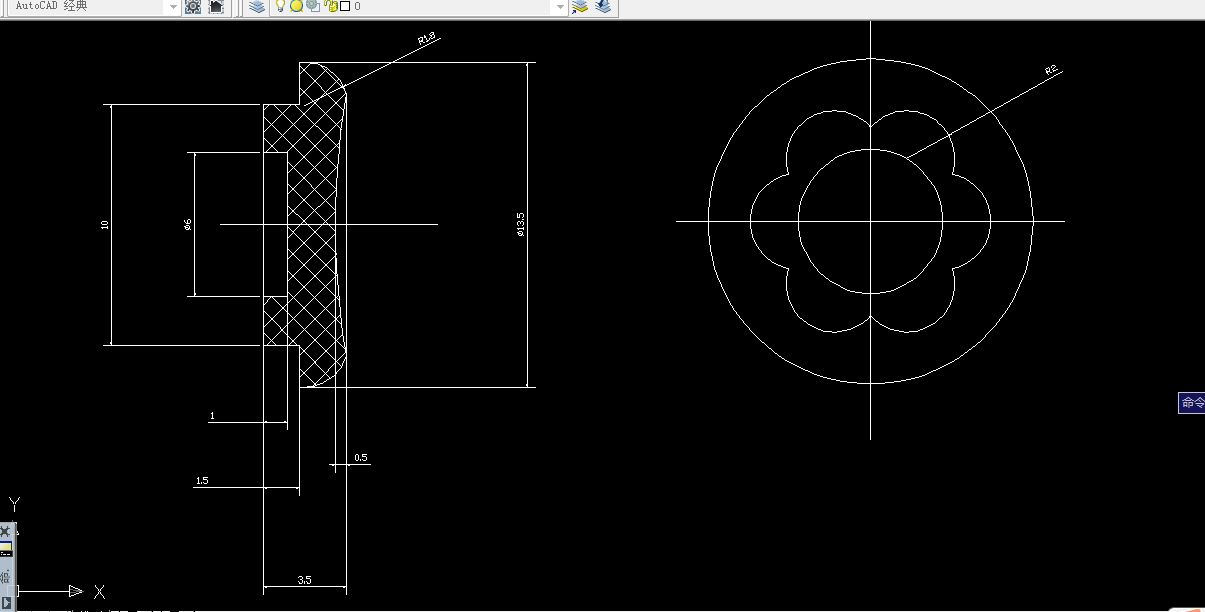Viewport: 1205px width, 612px height.
Task: Select the 10 vertical dimension text
Action: pyautogui.click(x=105, y=225)
